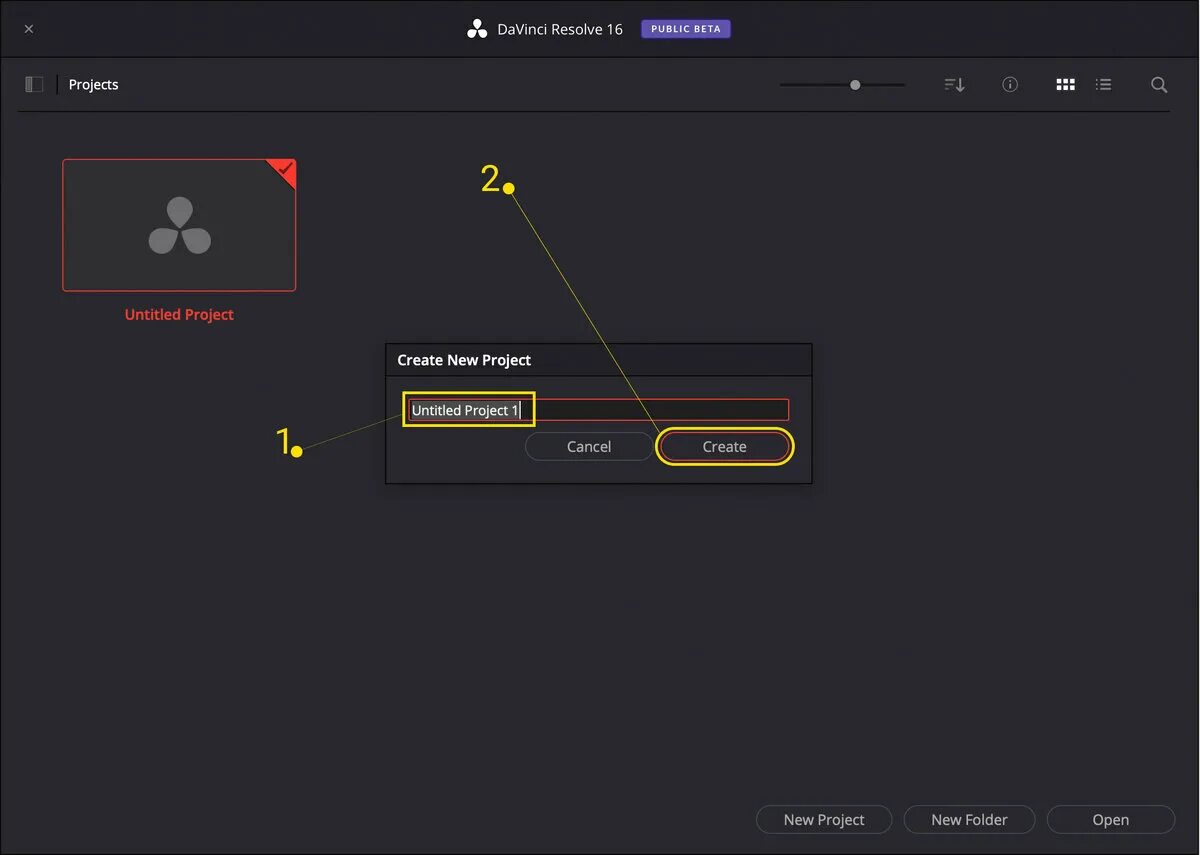The width and height of the screenshot is (1200, 855).
Task: Click the DaVinci Resolve logo in title
Action: coord(477,29)
